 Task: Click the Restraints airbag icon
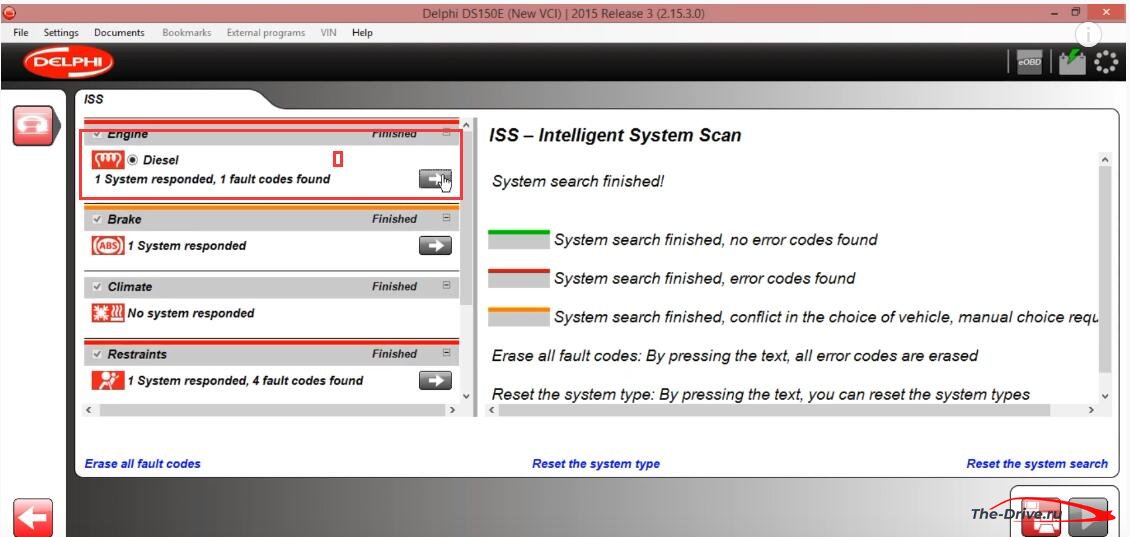tap(108, 381)
